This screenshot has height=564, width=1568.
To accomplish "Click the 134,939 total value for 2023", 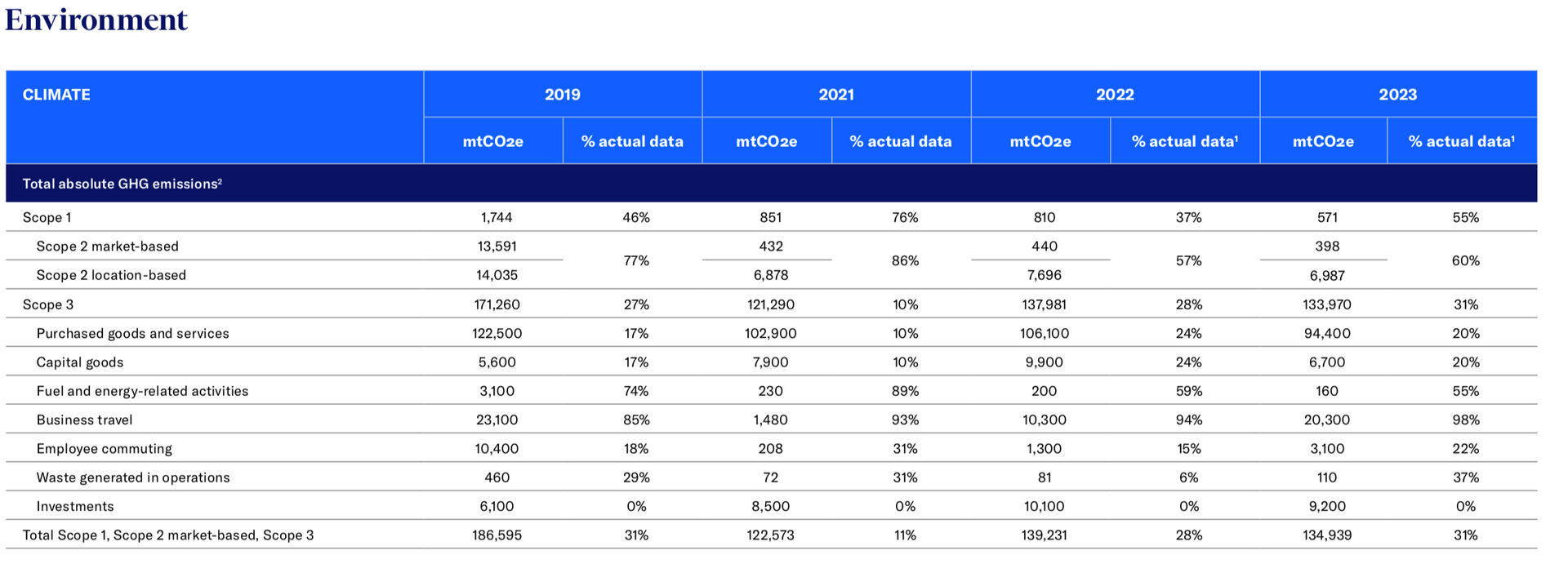I will (1326, 535).
